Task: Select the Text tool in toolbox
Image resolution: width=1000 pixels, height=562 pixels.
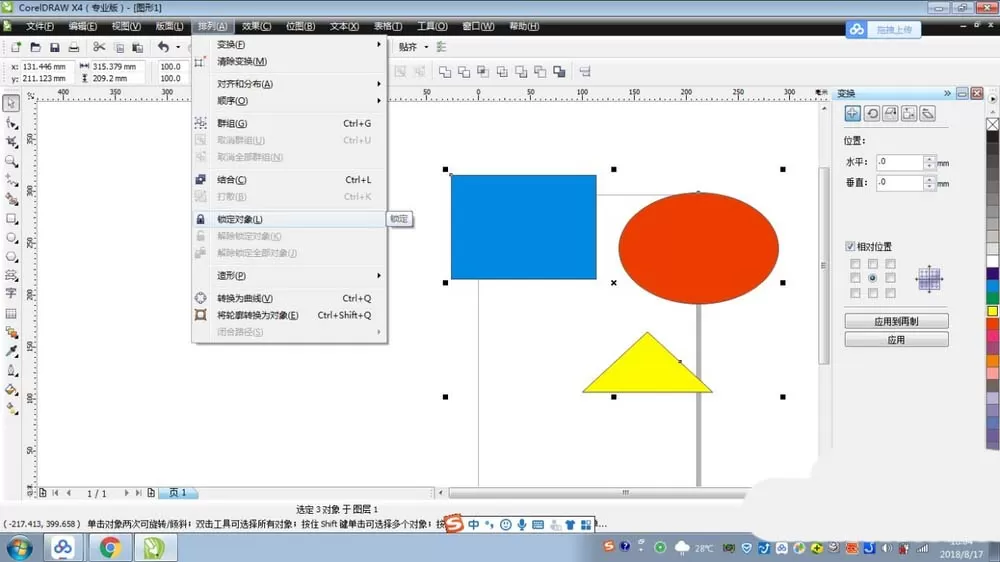Action: pyautogui.click(x=11, y=293)
